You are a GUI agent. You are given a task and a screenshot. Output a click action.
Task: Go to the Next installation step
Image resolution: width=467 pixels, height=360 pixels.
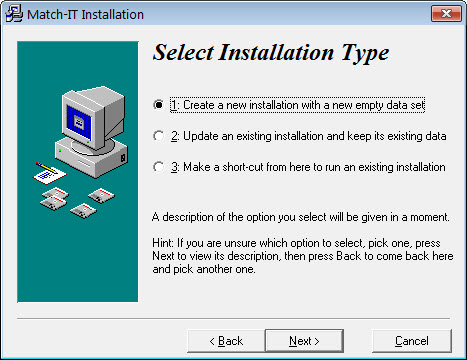[x=304, y=341]
